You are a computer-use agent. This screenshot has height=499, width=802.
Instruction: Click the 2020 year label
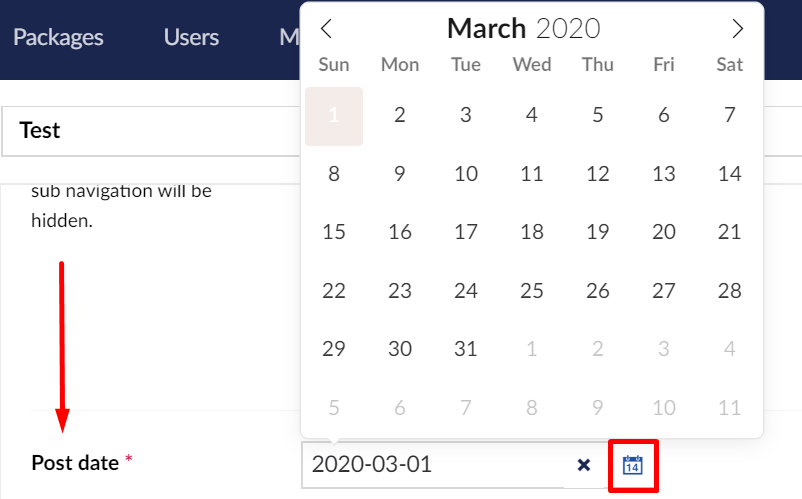568,29
